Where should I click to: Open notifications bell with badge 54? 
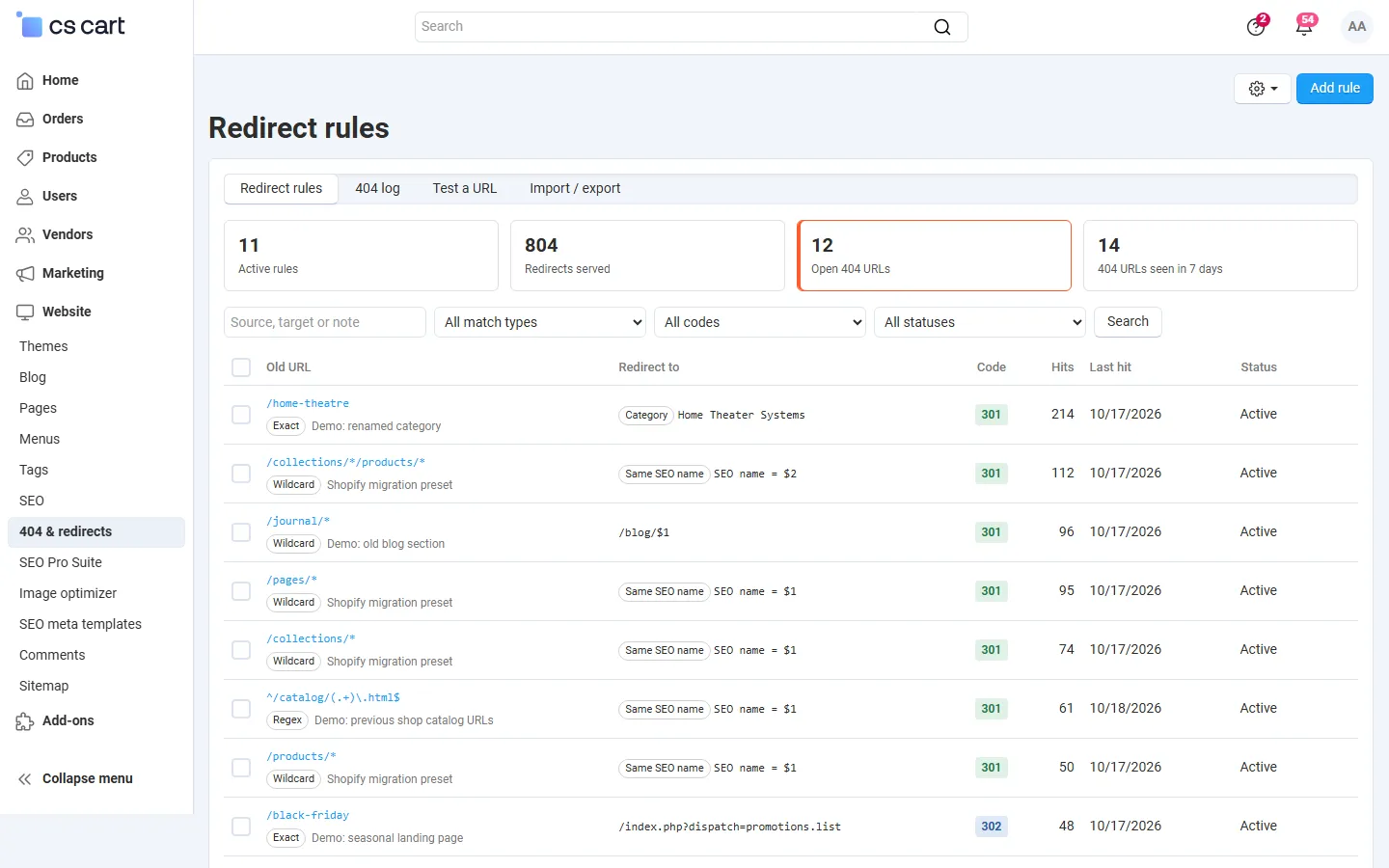1304,26
